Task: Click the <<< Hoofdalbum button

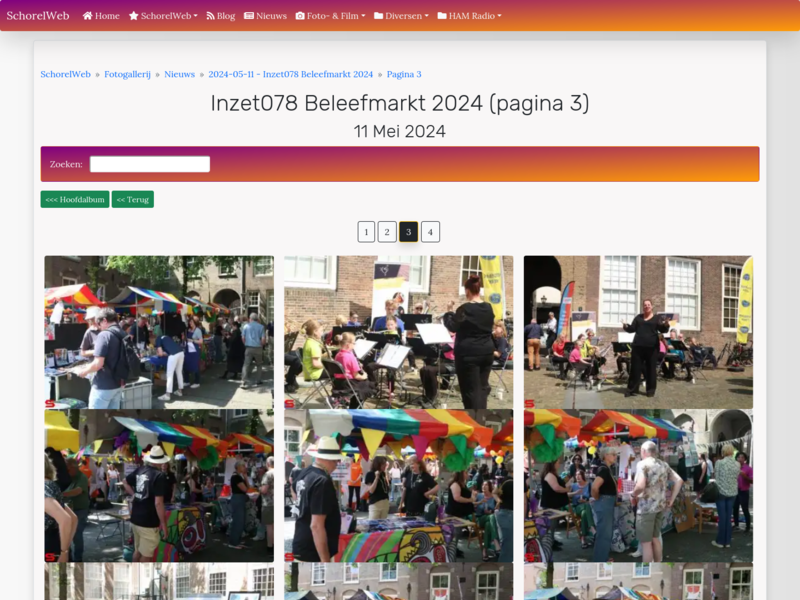Action: [75, 199]
